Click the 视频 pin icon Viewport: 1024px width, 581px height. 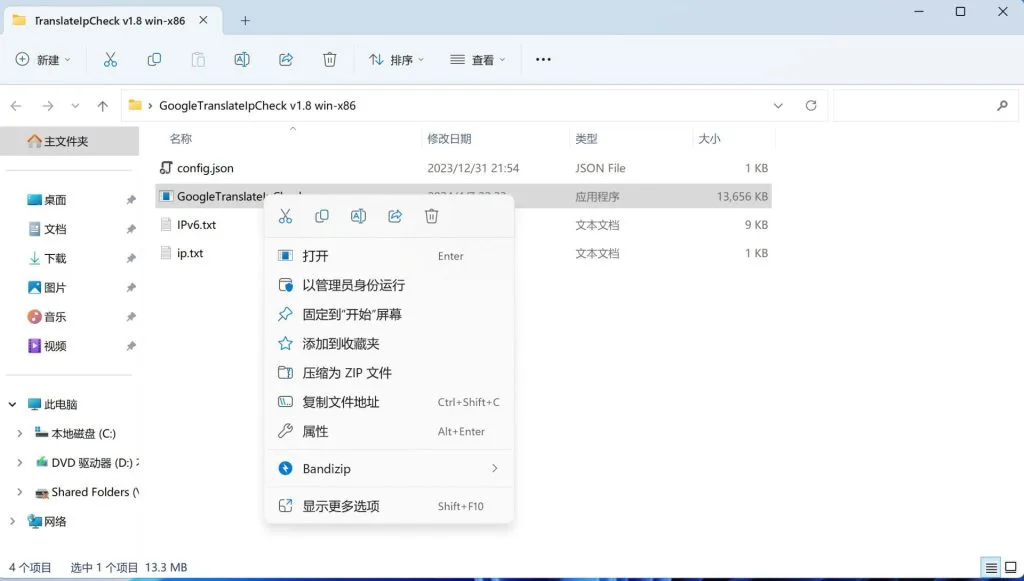(131, 346)
